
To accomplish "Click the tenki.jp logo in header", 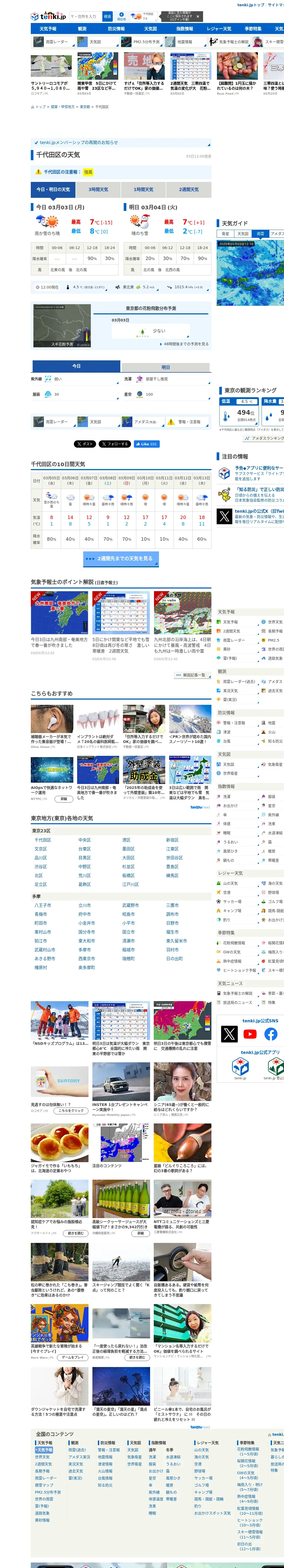I will click(49, 16).
